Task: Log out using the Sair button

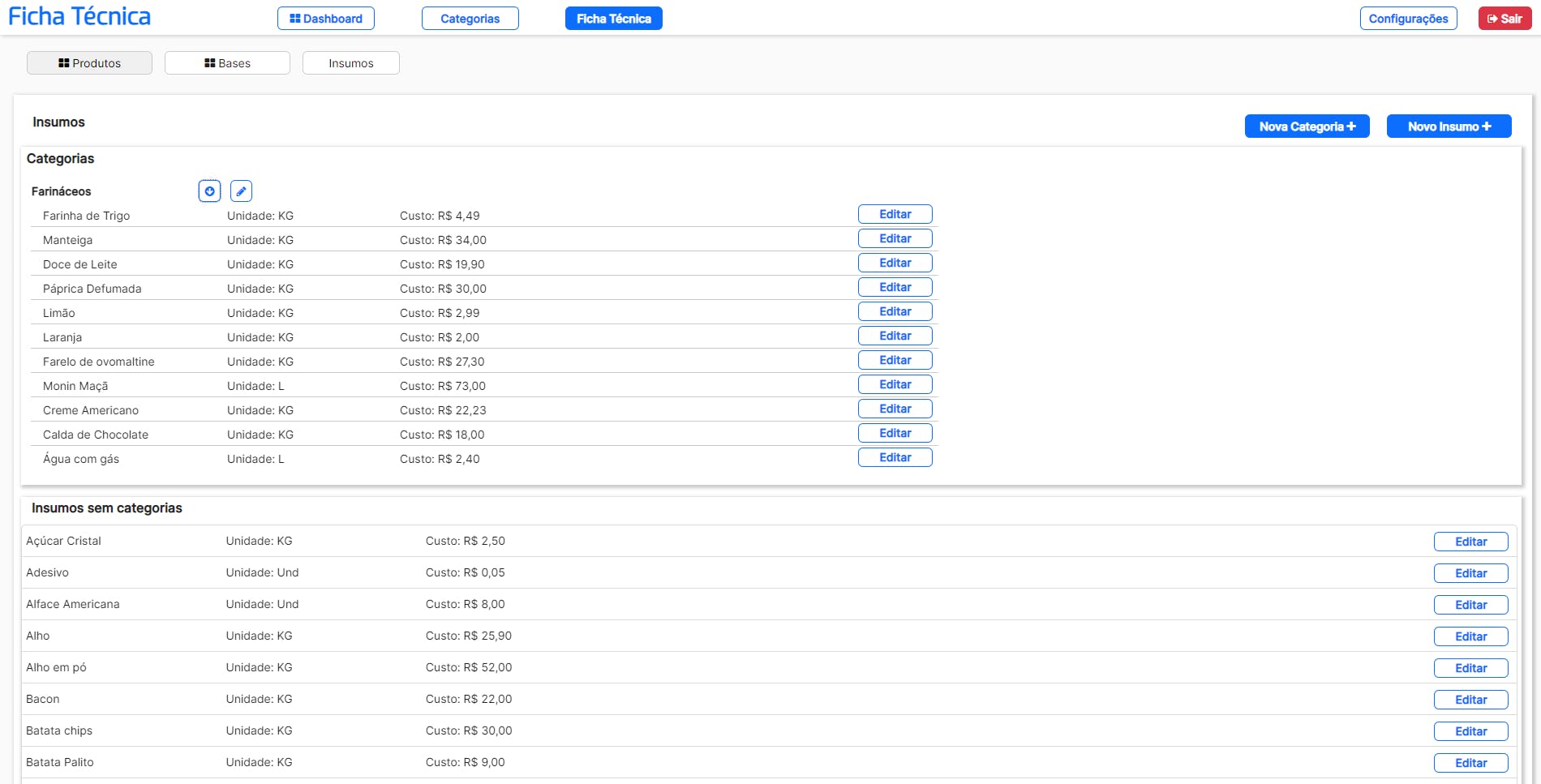Action: coord(1505,19)
